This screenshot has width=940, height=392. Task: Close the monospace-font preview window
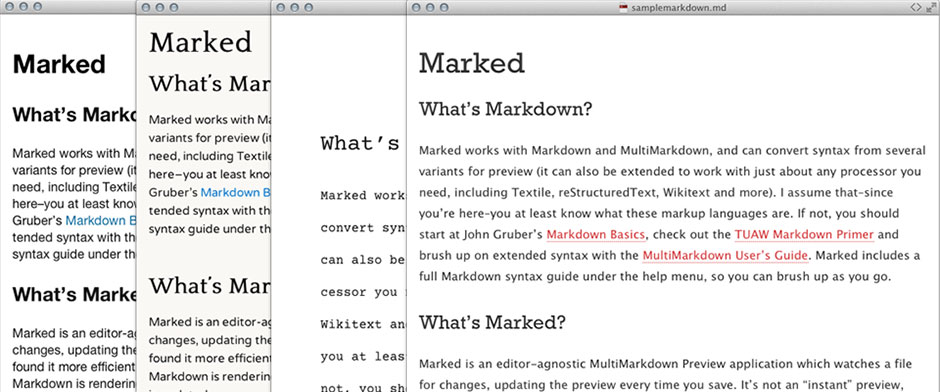point(280,7)
